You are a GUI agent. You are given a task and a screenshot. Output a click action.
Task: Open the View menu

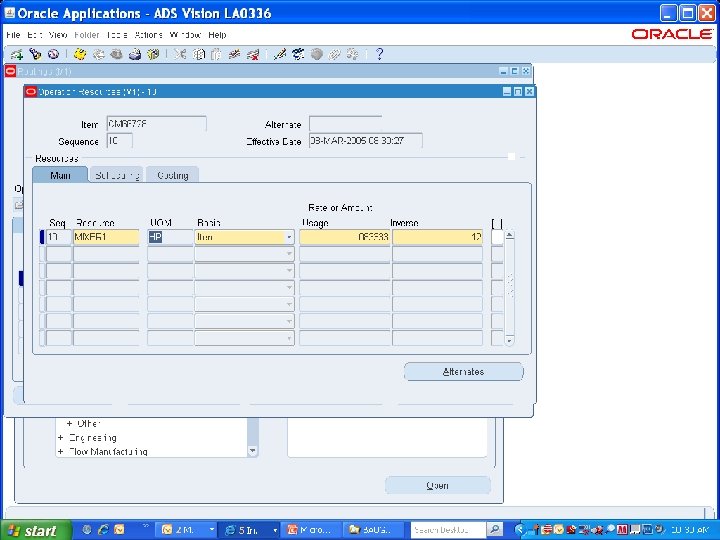pyautogui.click(x=58, y=35)
